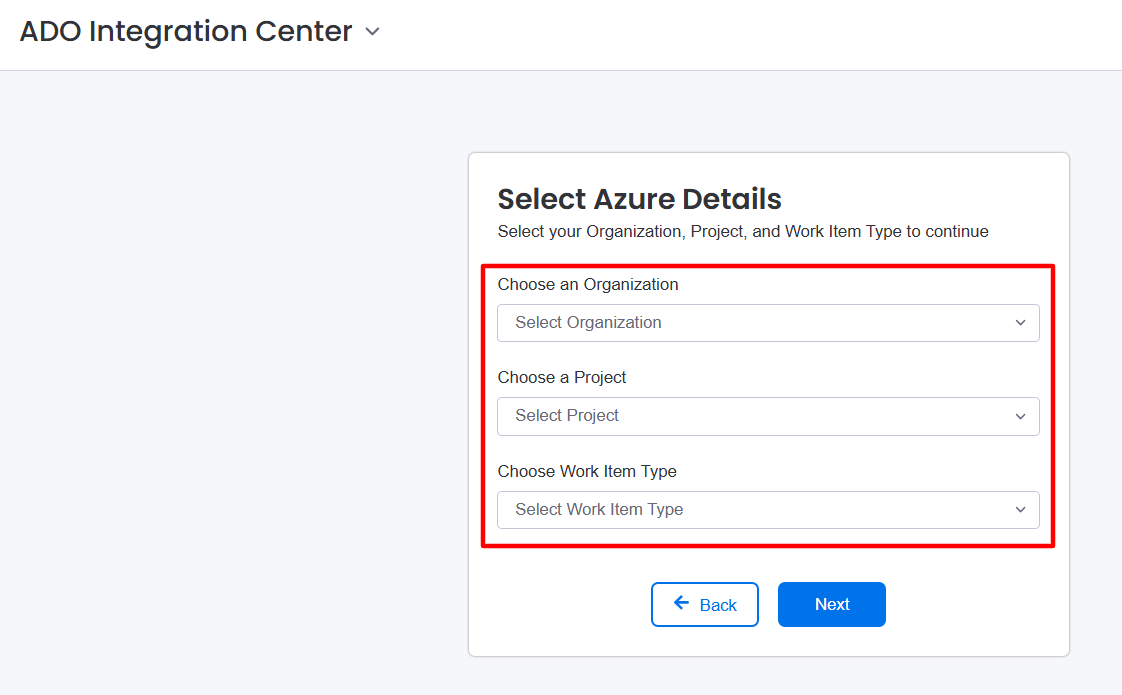Click the ADO Integration Center heading text
Viewport: 1122px width, 695px height.
pos(186,31)
